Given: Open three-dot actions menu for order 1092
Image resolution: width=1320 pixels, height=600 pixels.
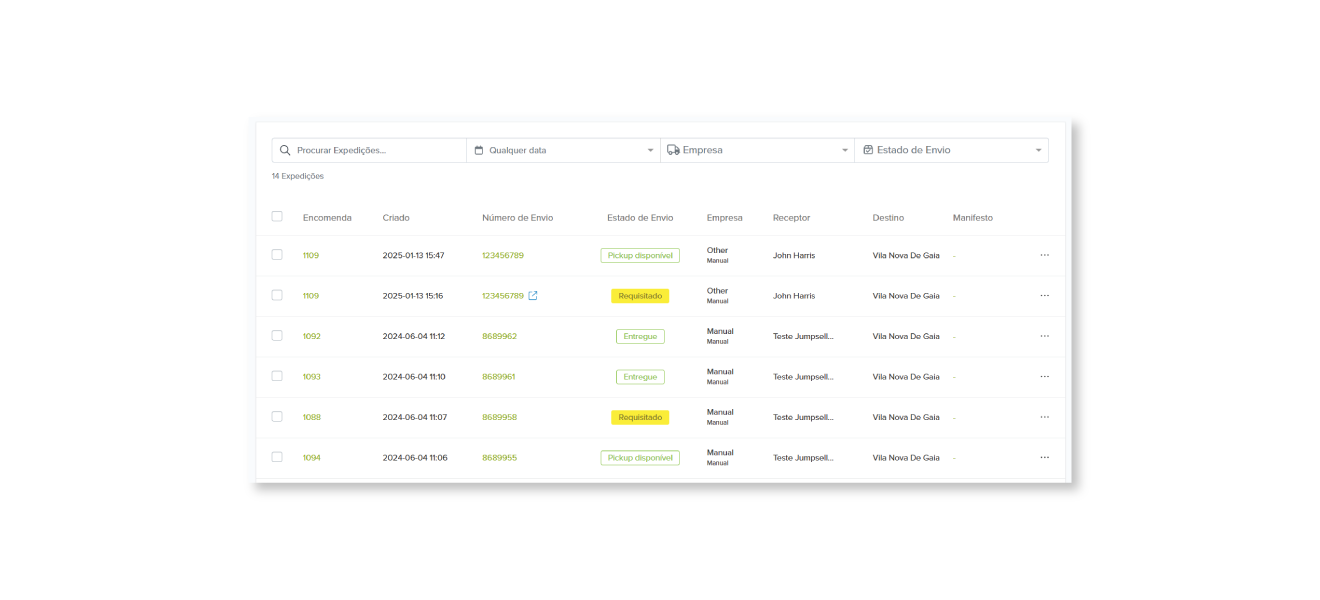Looking at the screenshot, I should (1044, 336).
